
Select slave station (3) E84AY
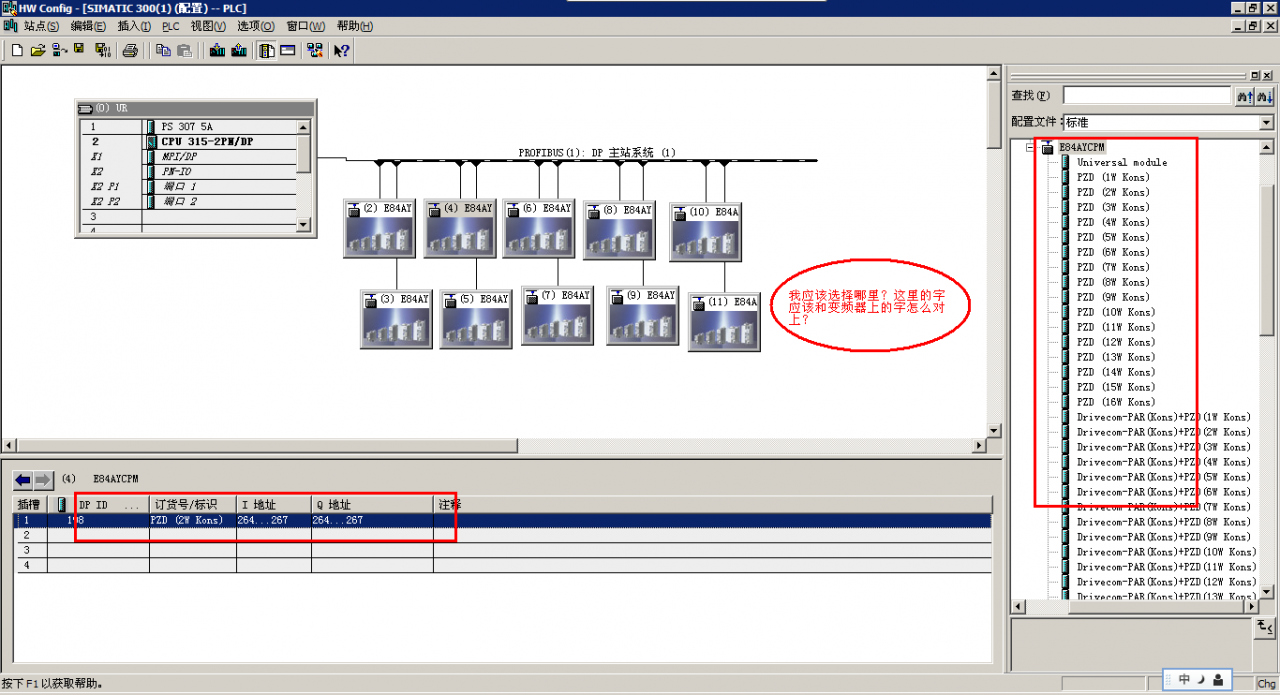pos(396,318)
